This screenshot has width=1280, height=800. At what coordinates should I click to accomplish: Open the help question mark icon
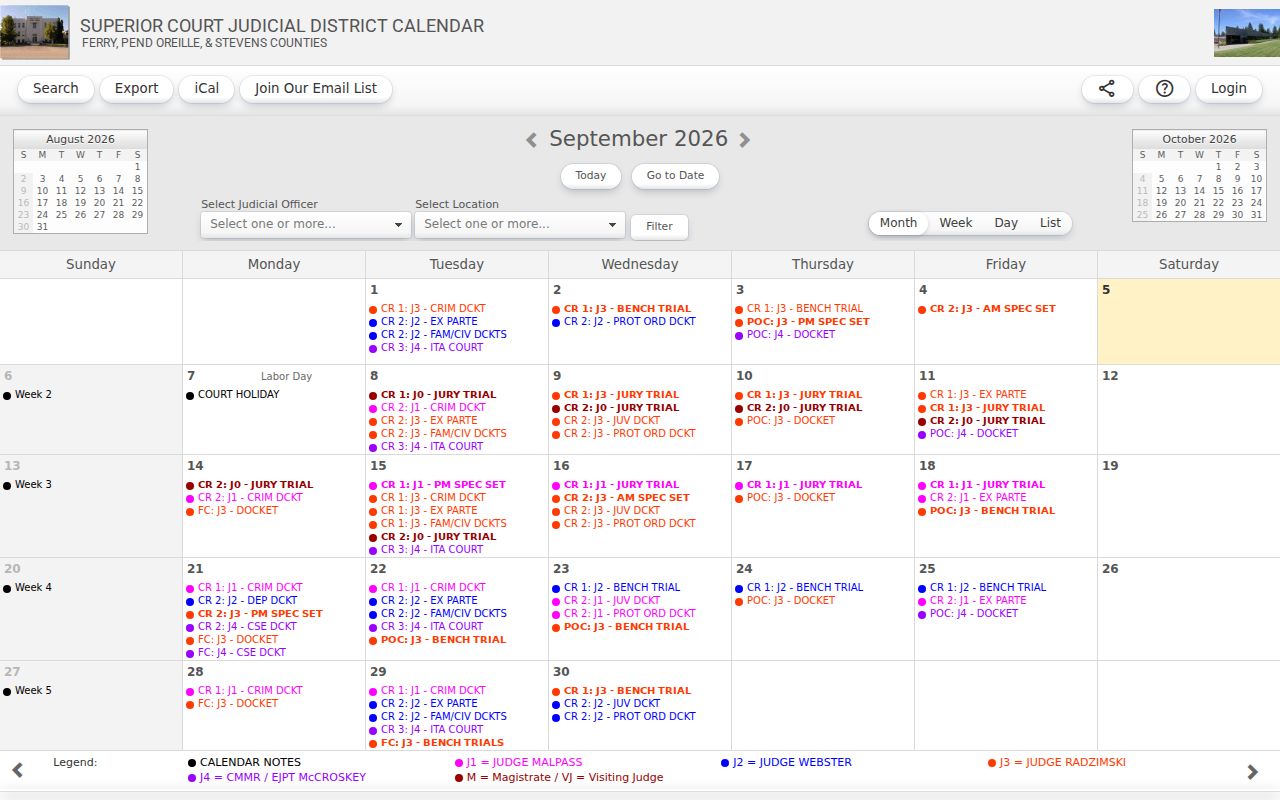point(1164,88)
